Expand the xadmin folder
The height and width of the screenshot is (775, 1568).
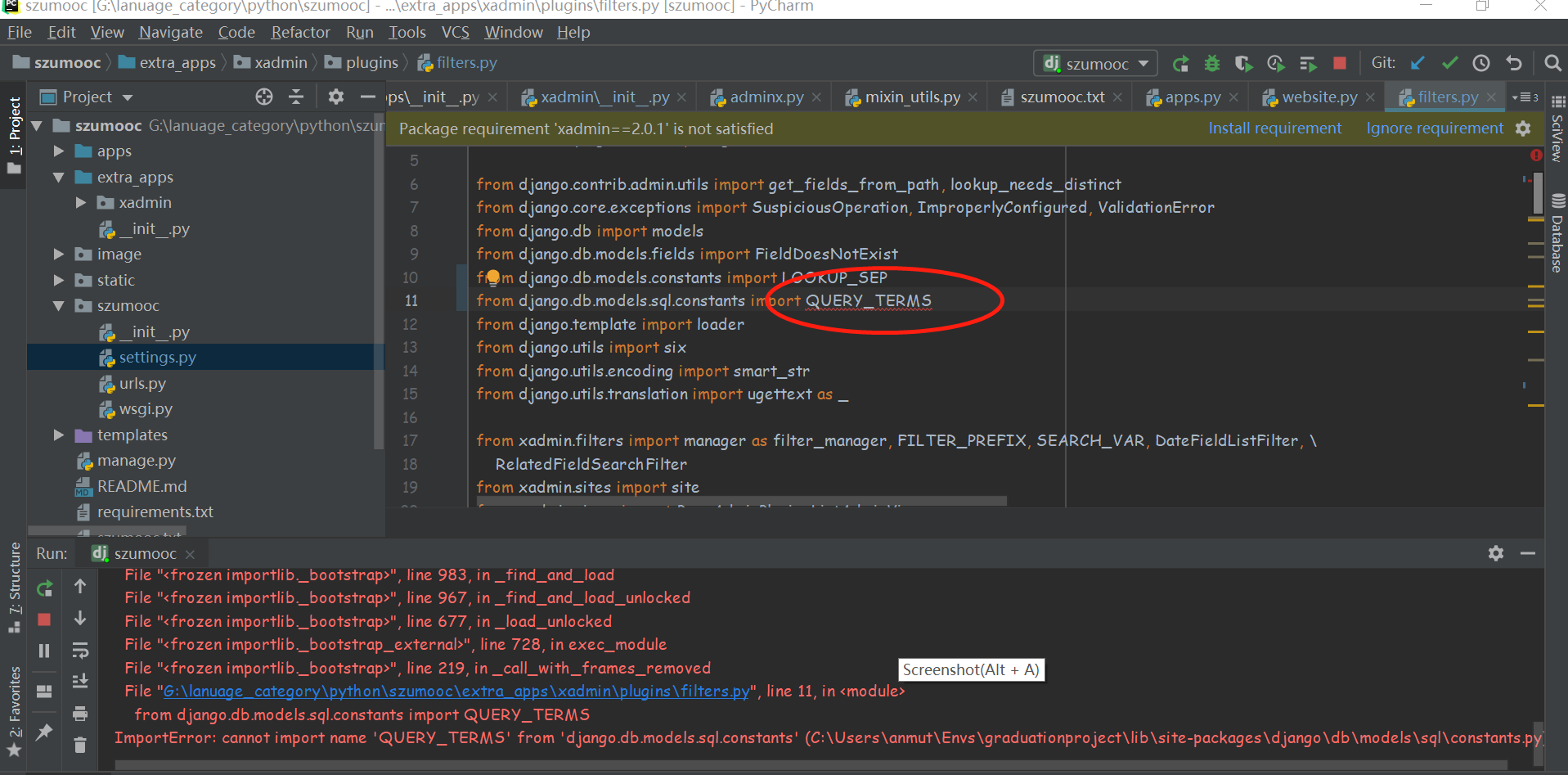pyautogui.click(x=81, y=202)
